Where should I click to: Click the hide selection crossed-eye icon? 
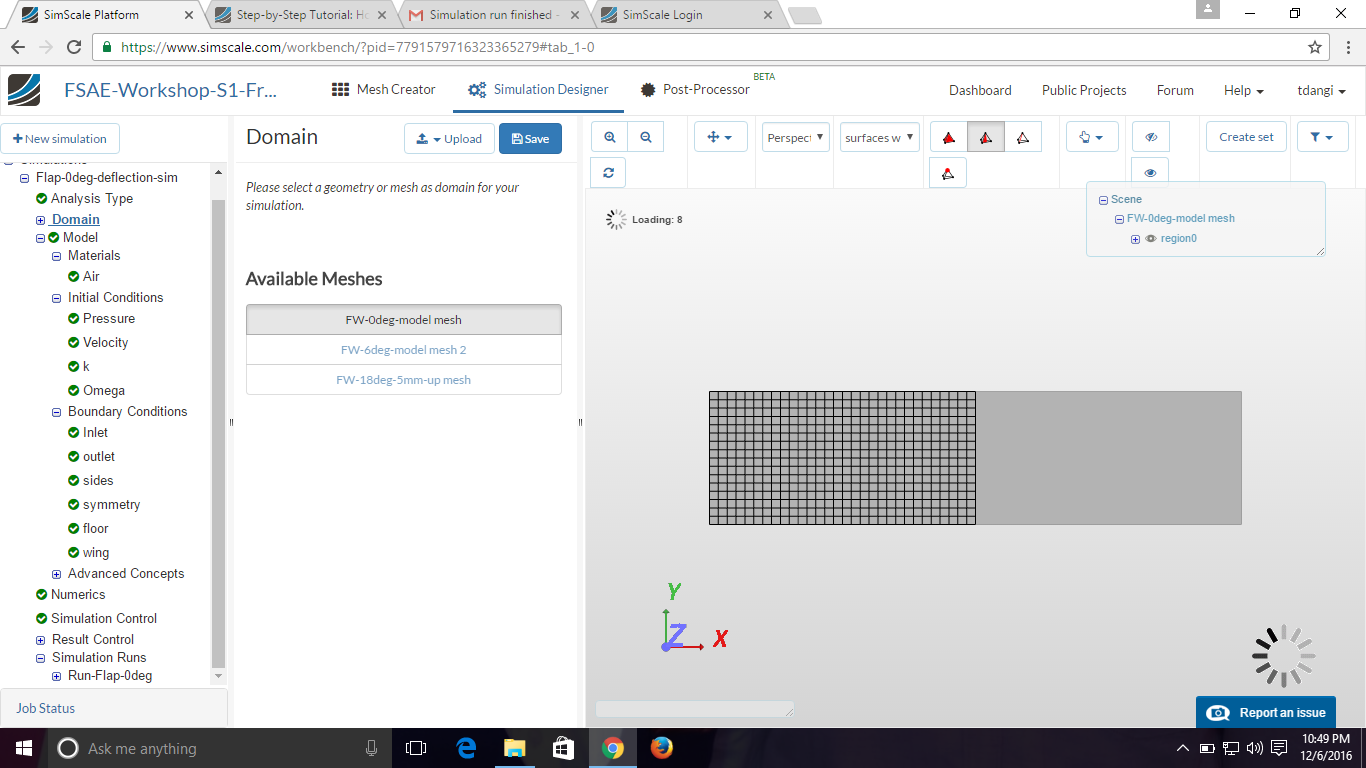pos(1150,137)
